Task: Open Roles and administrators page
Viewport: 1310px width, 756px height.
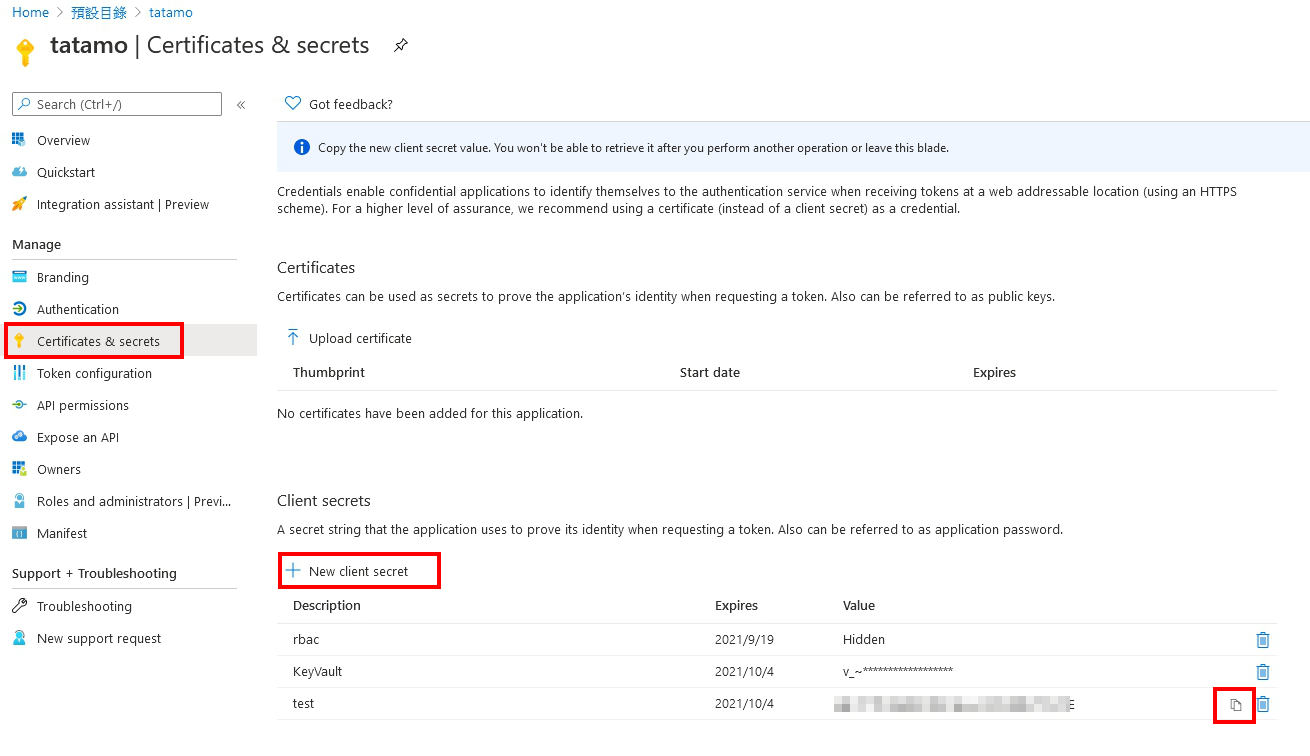Action: (134, 501)
